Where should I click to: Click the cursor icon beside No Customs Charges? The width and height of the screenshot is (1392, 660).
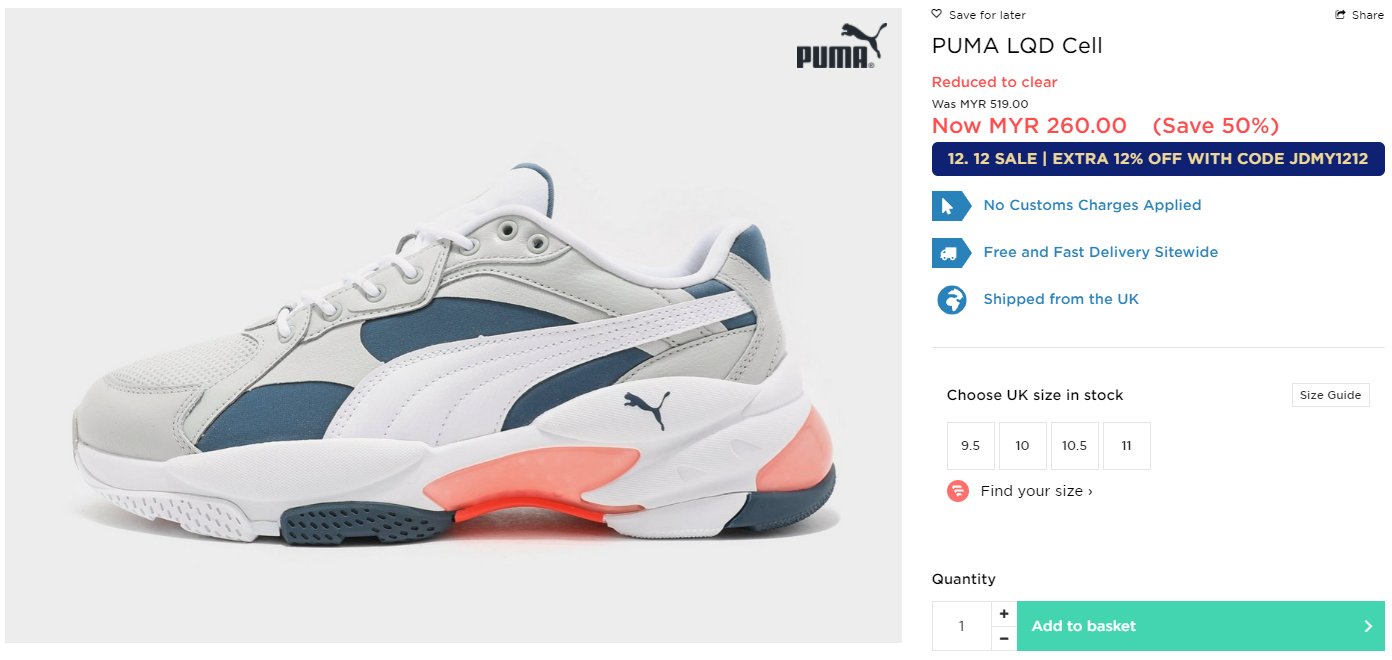pyautogui.click(x=951, y=206)
